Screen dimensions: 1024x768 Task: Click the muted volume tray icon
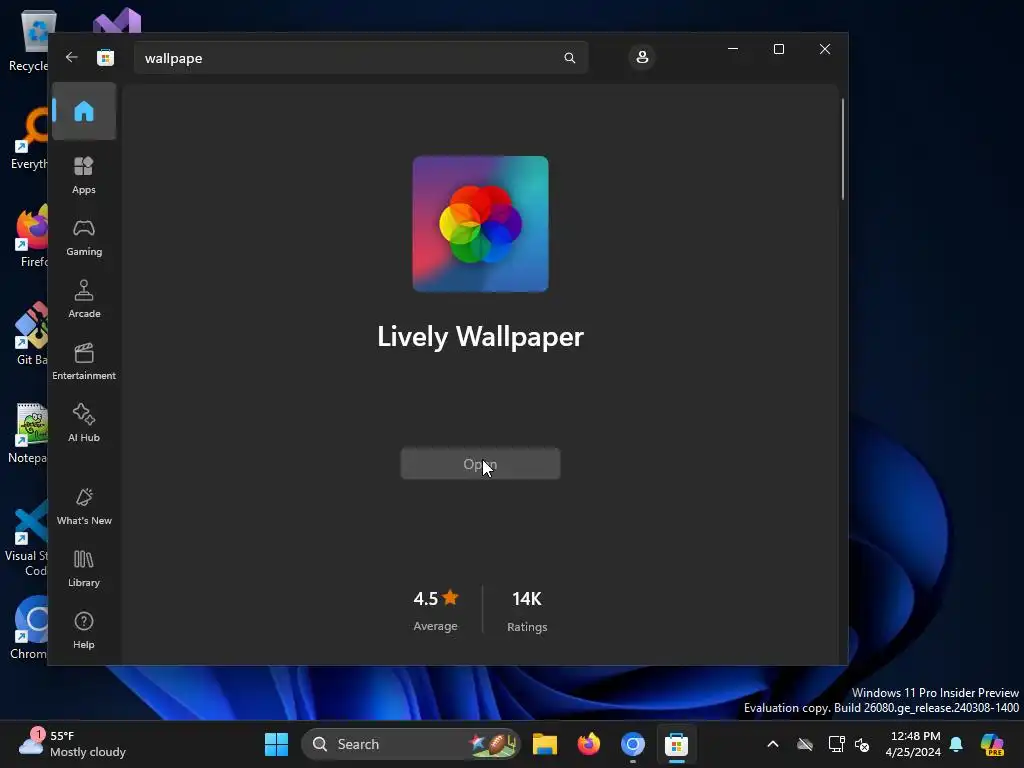click(862, 744)
